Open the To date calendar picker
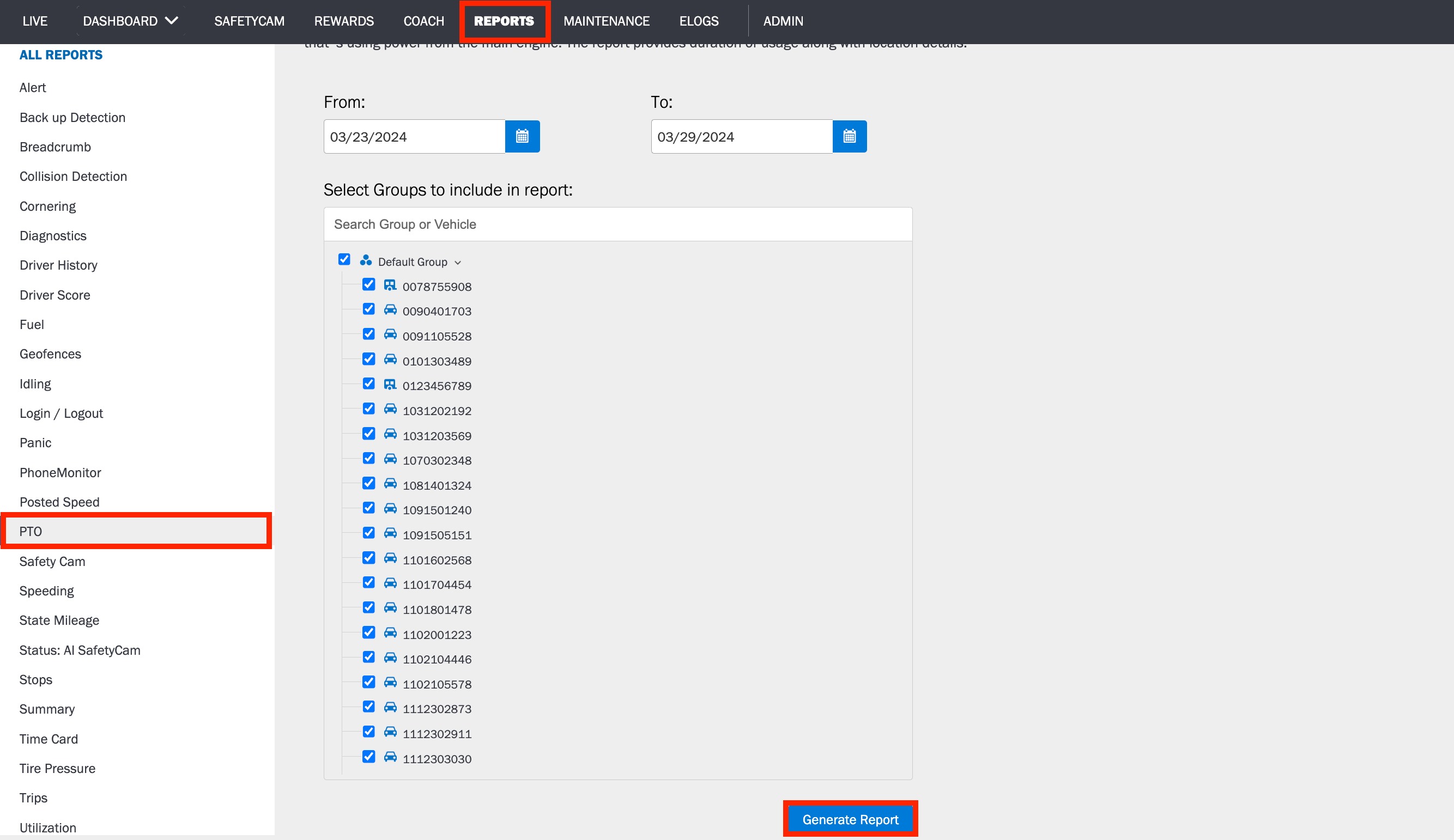This screenshot has height=840, width=1454. tap(849, 137)
